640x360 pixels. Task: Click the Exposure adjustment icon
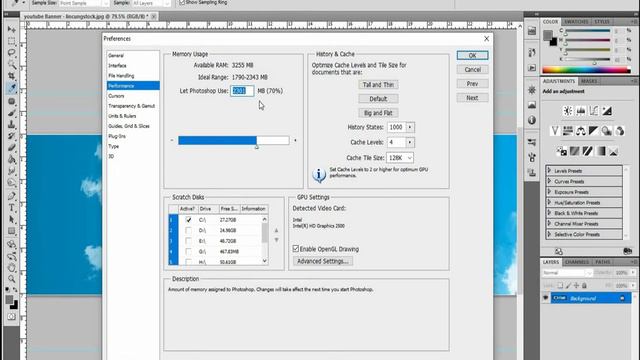pyautogui.click(x=607, y=111)
